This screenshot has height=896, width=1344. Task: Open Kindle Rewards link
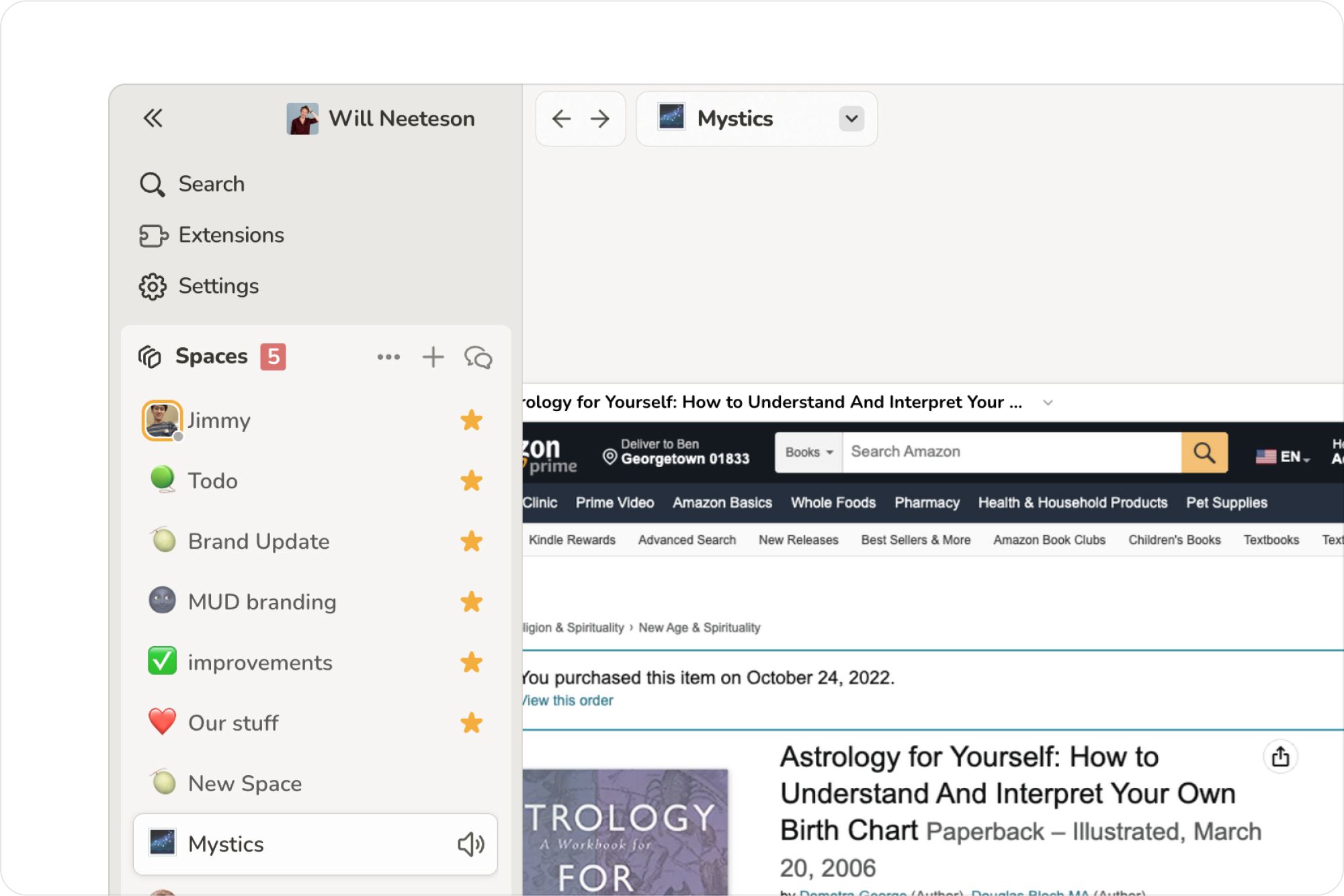pyautogui.click(x=572, y=540)
